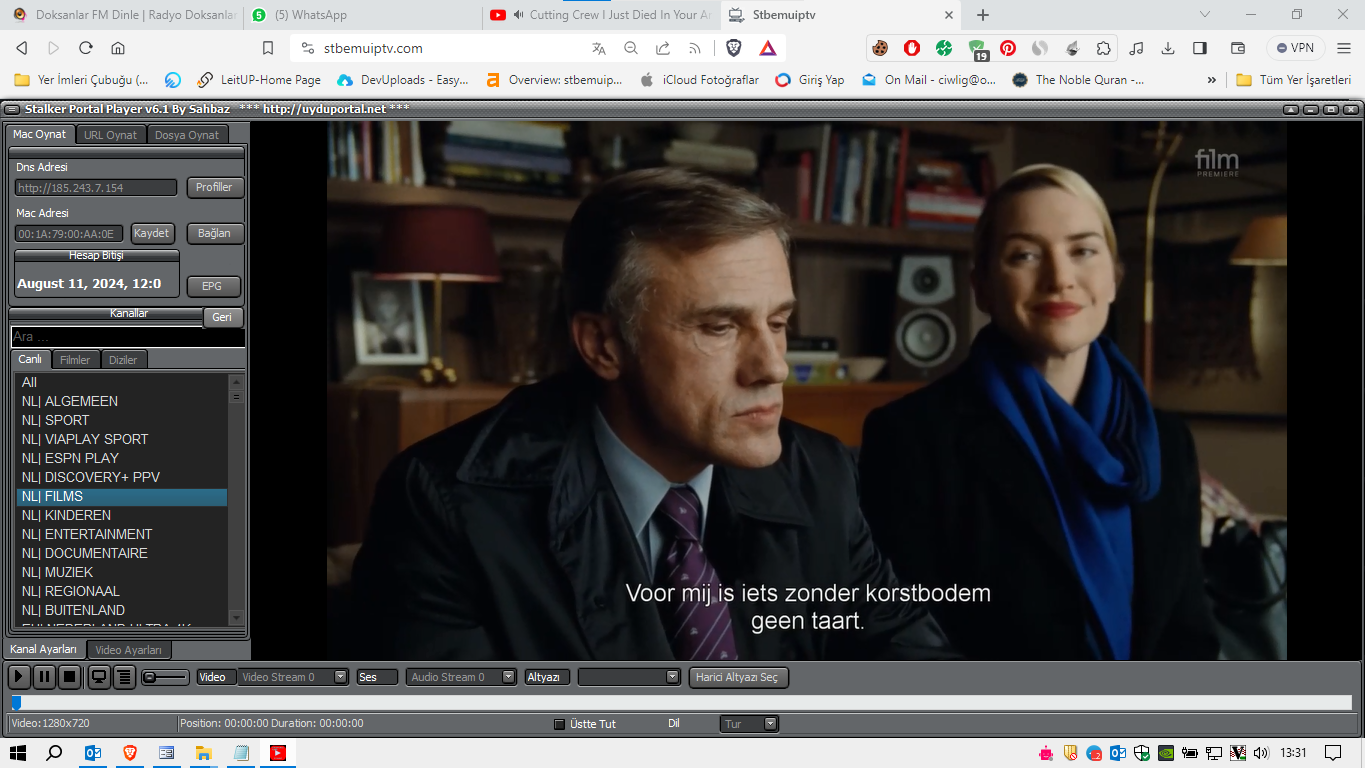Select the Canlı tab

point(30,359)
